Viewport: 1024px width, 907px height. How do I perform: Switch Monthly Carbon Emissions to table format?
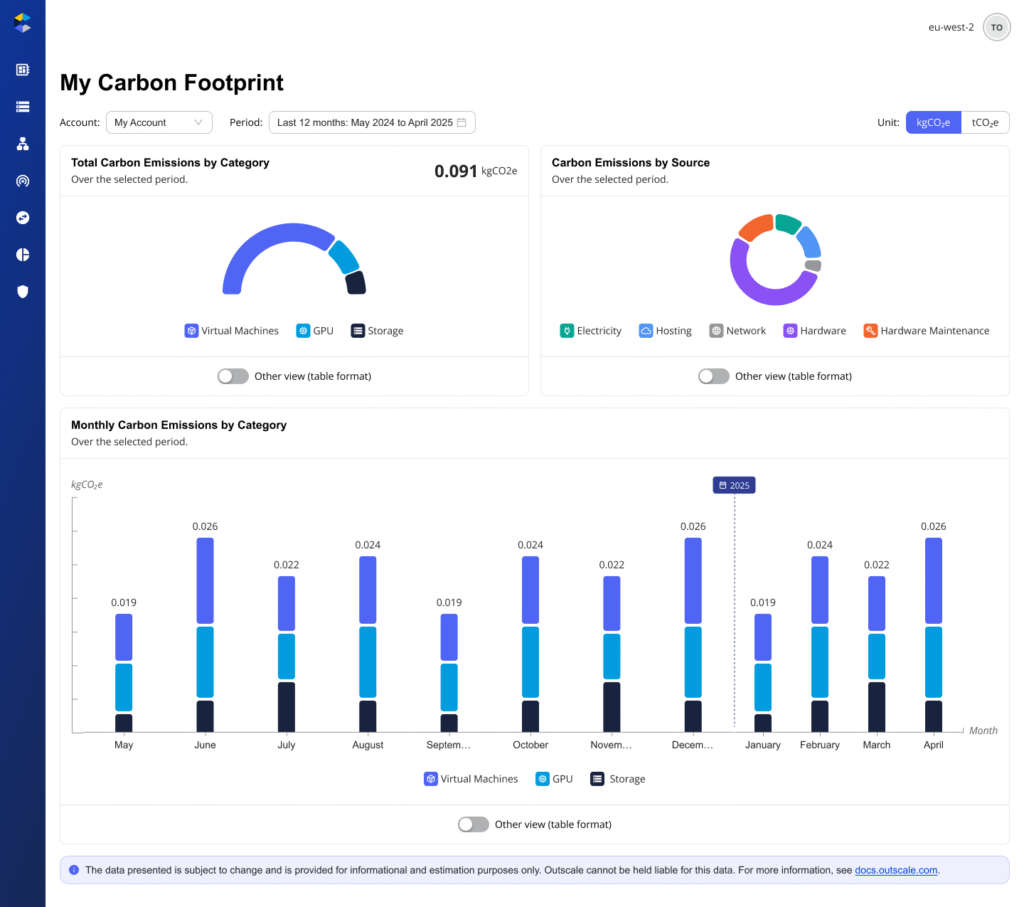(x=473, y=824)
